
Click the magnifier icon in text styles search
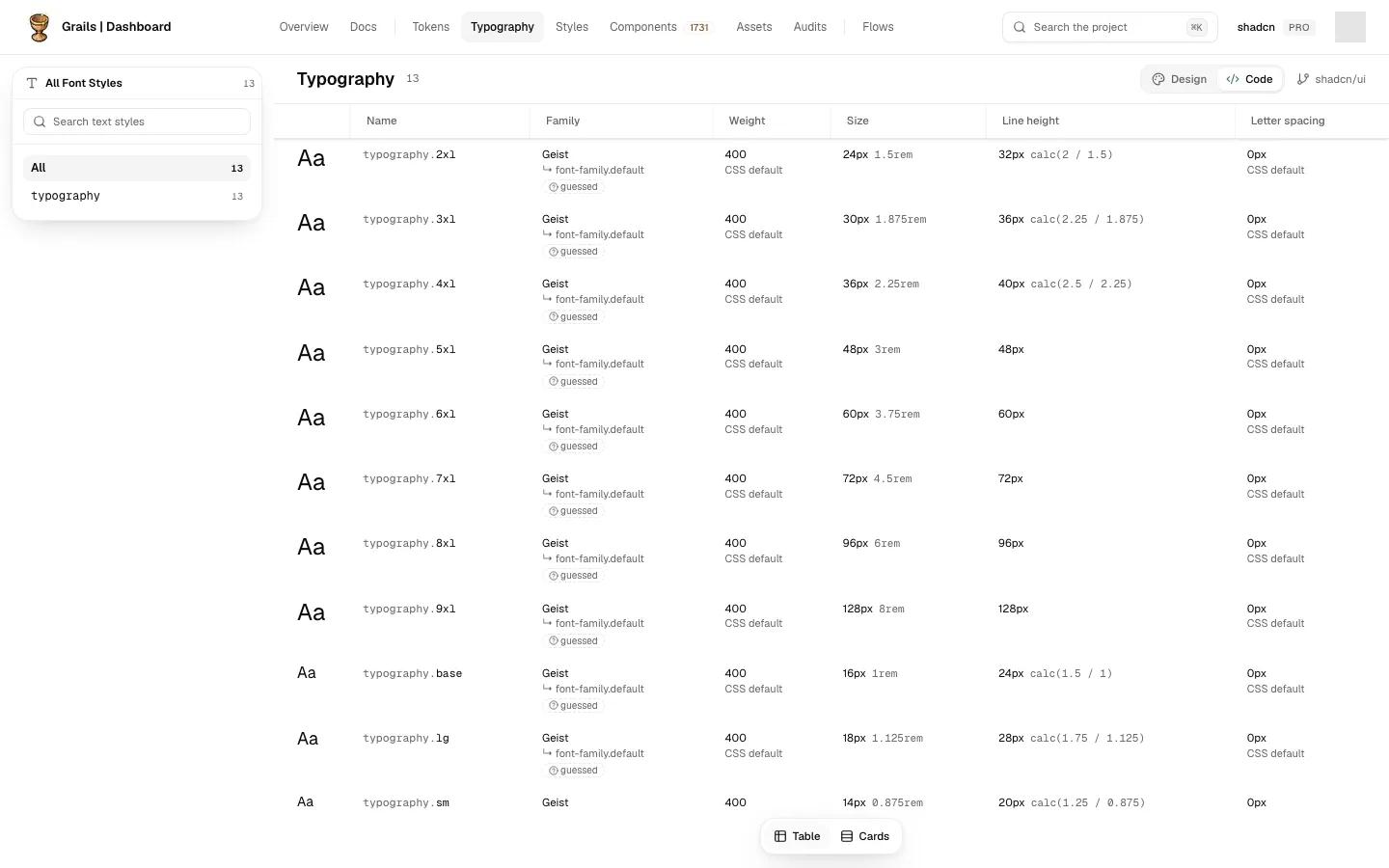pyautogui.click(x=40, y=122)
